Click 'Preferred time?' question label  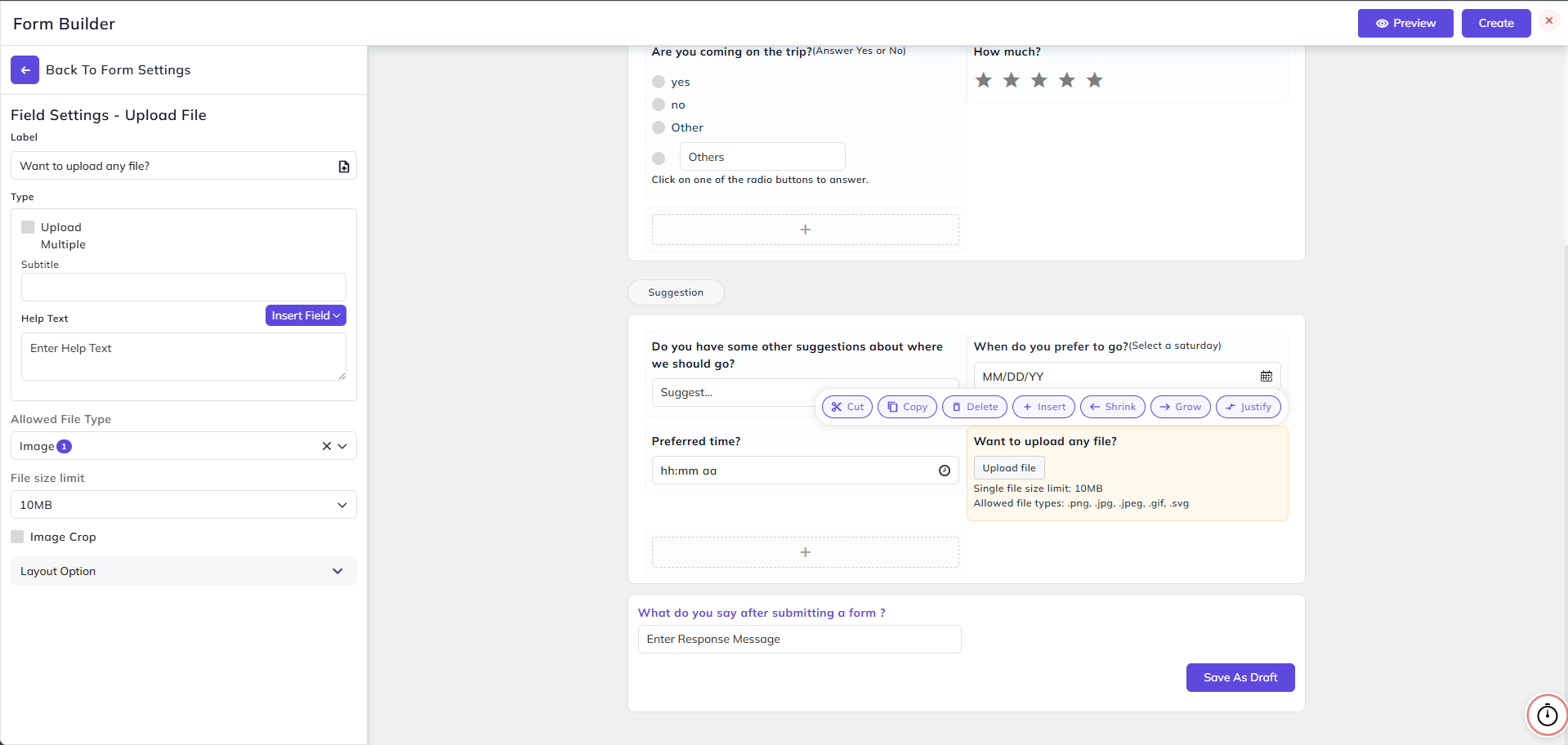coord(696,441)
